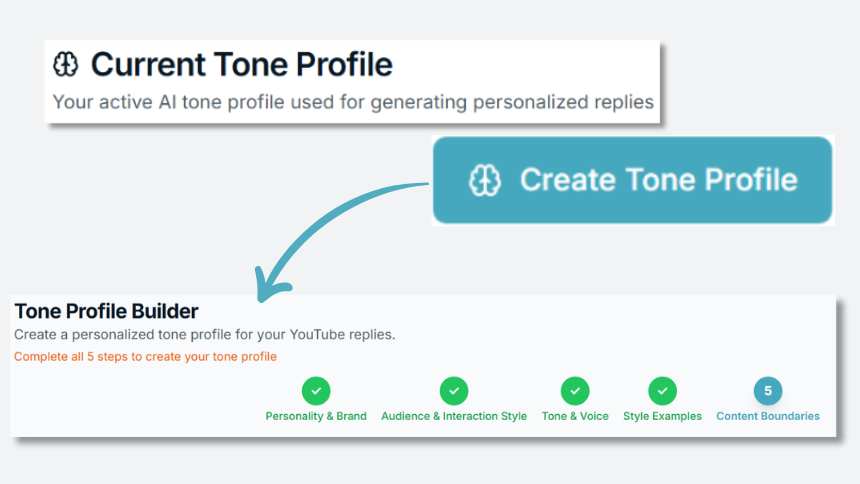
Task: Select the green checkmark above Tone & Voice
Action: point(575,390)
